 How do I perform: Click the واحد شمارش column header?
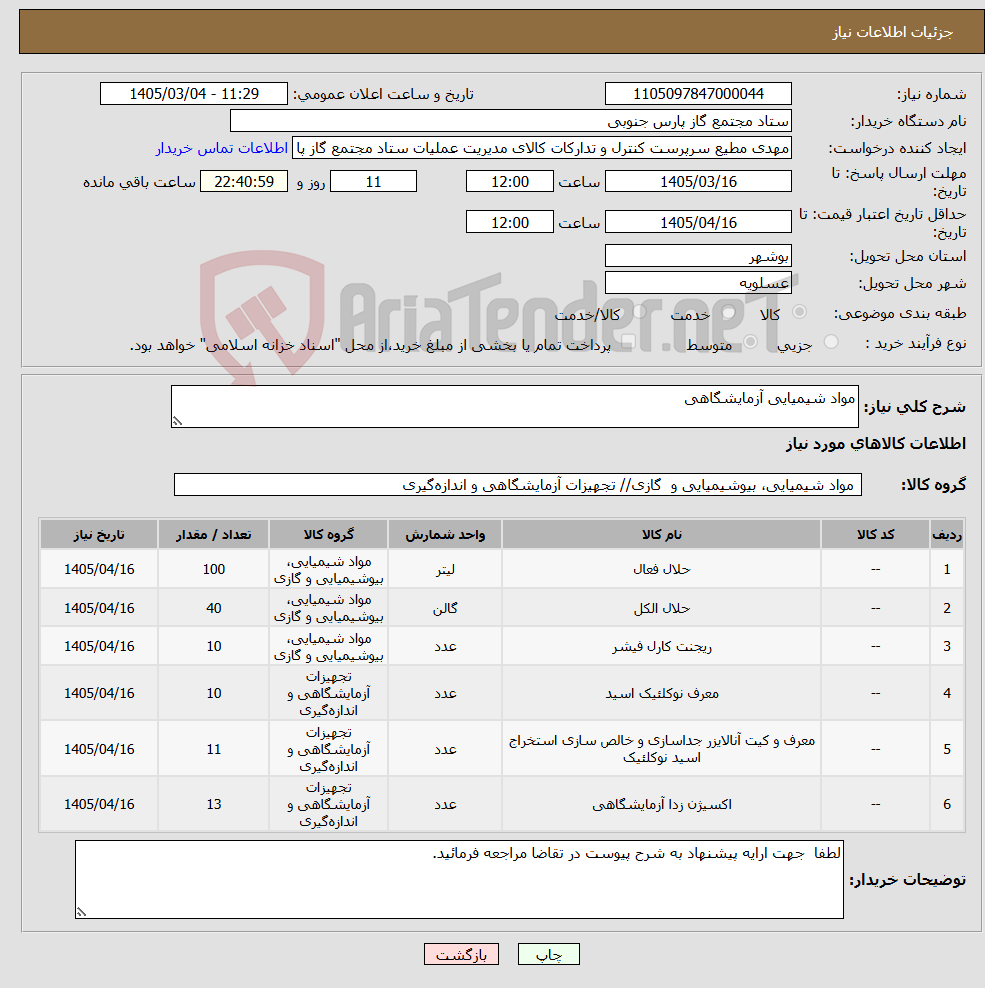445,534
